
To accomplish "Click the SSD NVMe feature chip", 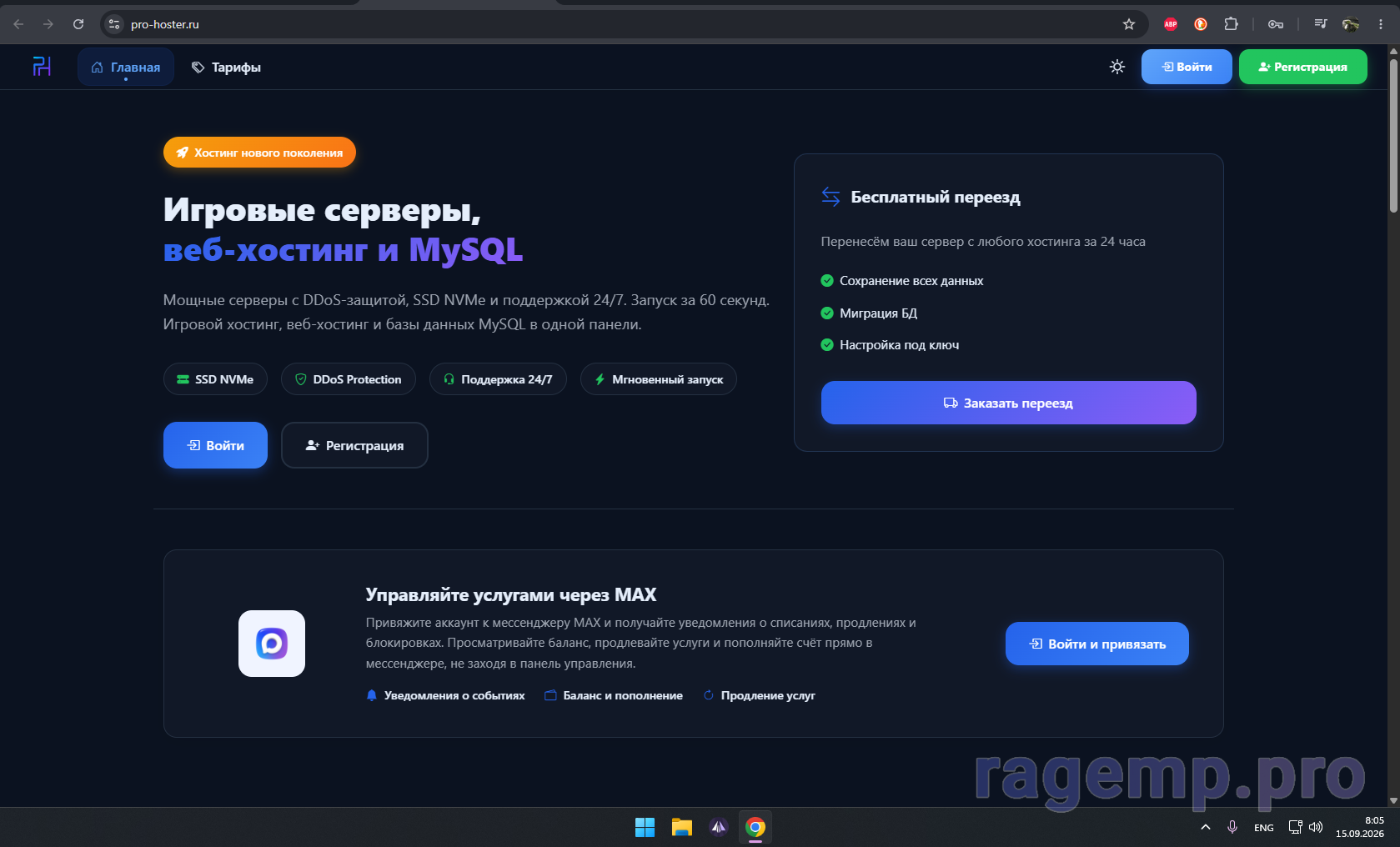I will [x=215, y=379].
